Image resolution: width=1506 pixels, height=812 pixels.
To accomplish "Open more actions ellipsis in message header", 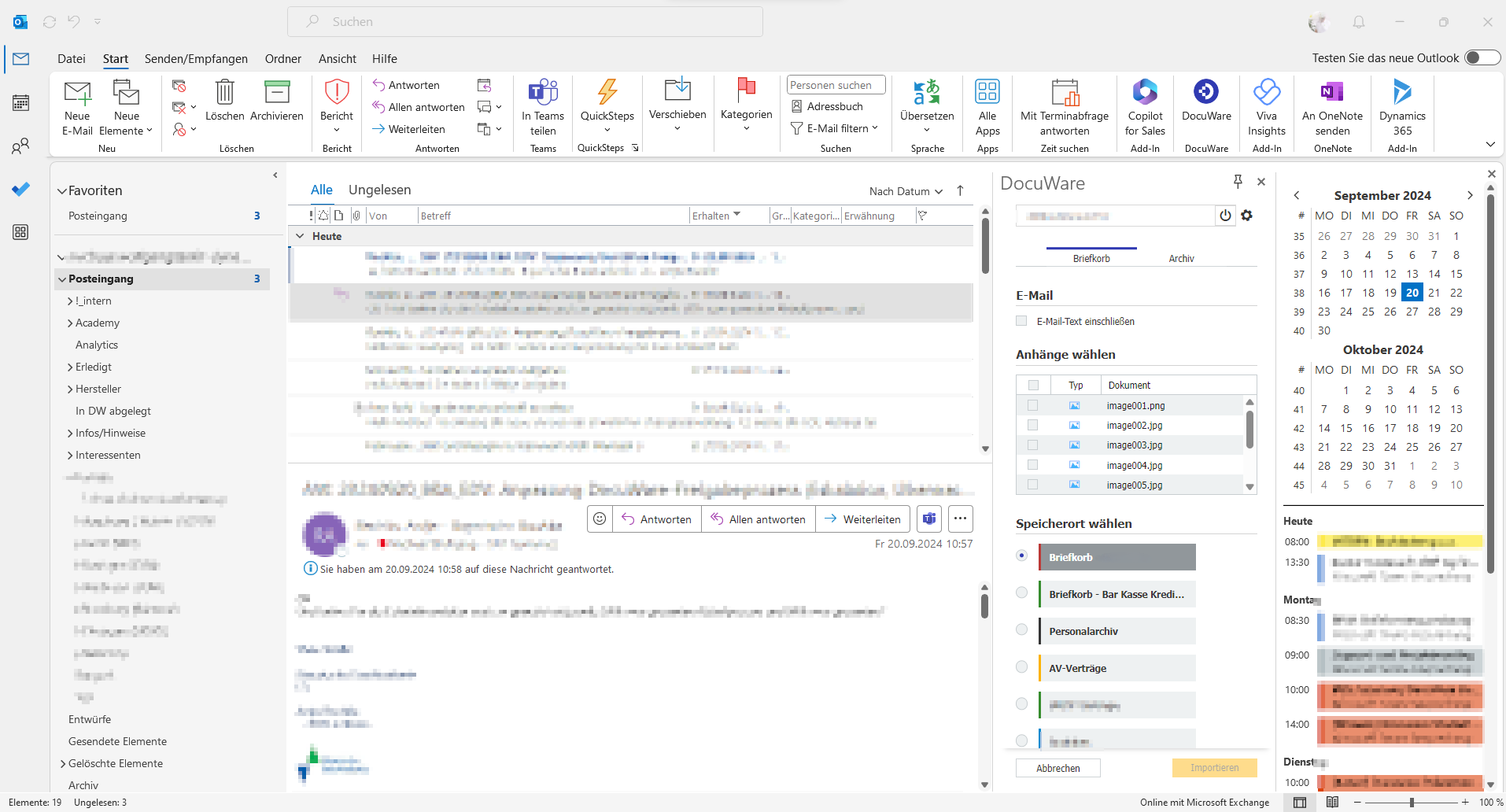I will [960, 519].
